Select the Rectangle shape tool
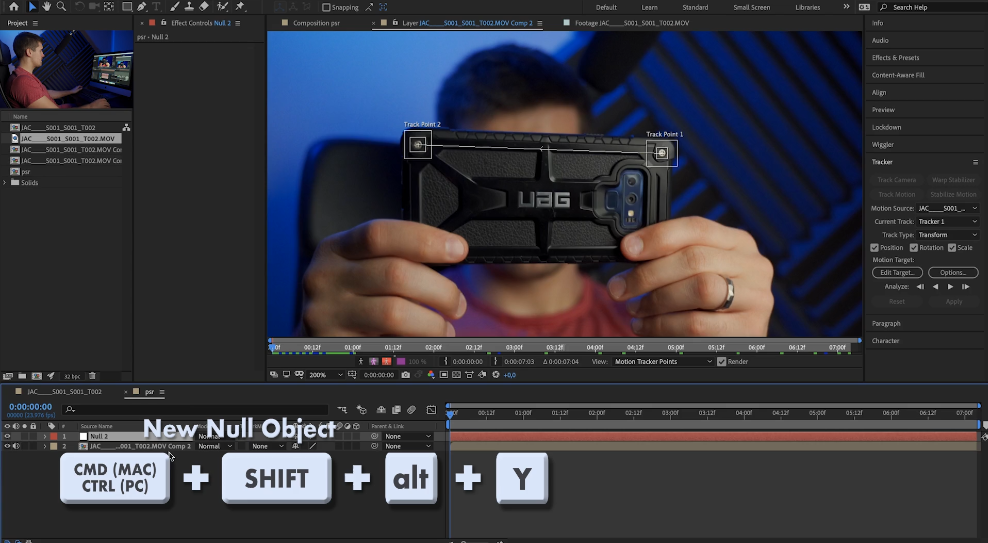The width and height of the screenshot is (988, 543). [127, 6]
